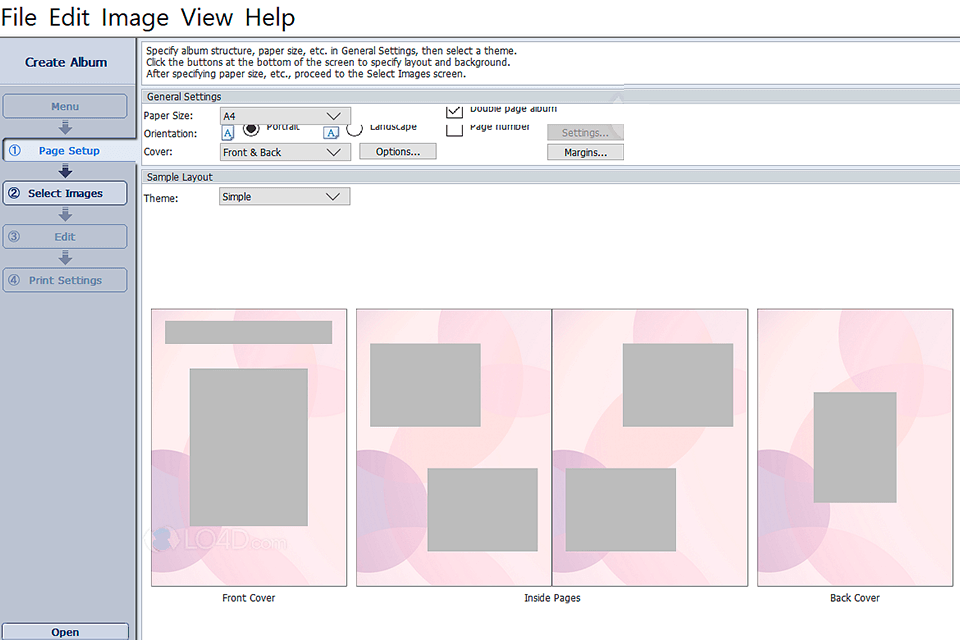Open the View menu
This screenshot has height=640, width=960.
207,17
